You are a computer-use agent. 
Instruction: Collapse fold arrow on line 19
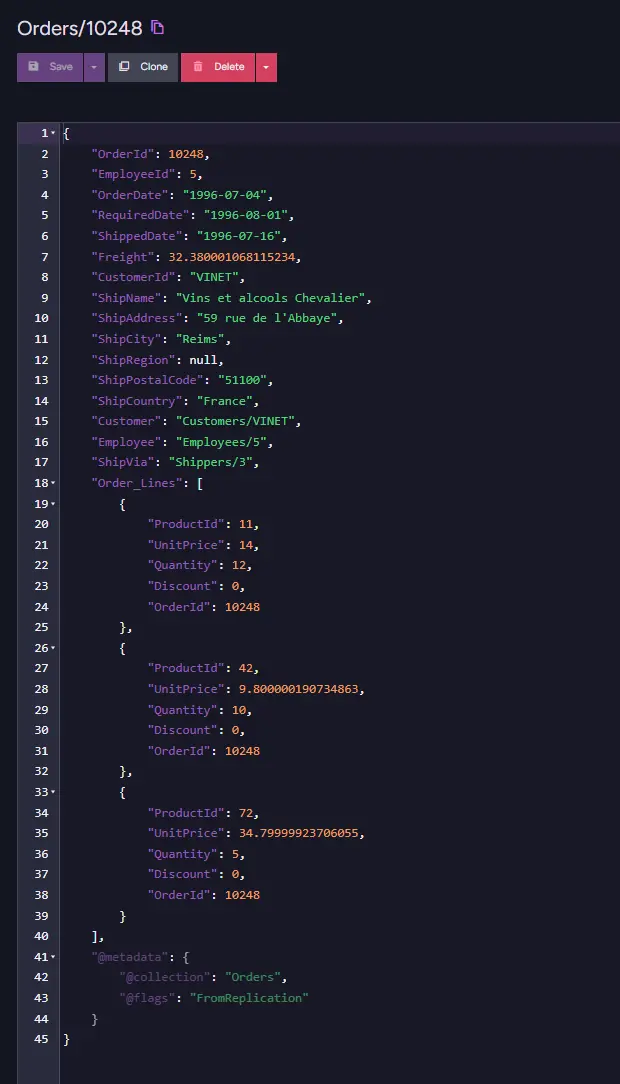point(53,503)
